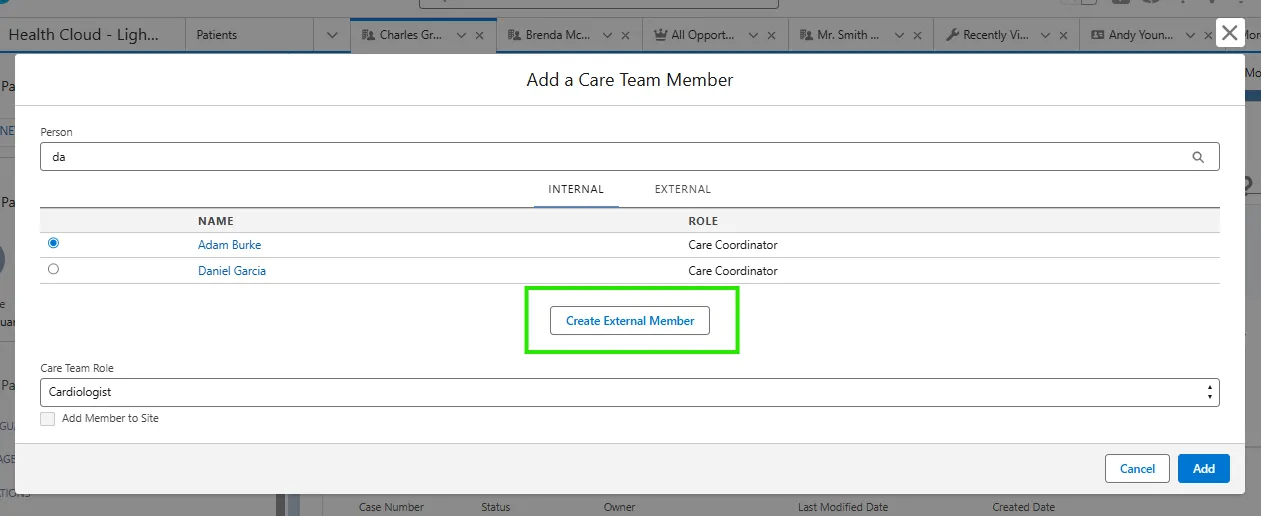Click the Andy Young tab card icon
Screen dimensions: 1261x516
pos(1099,35)
